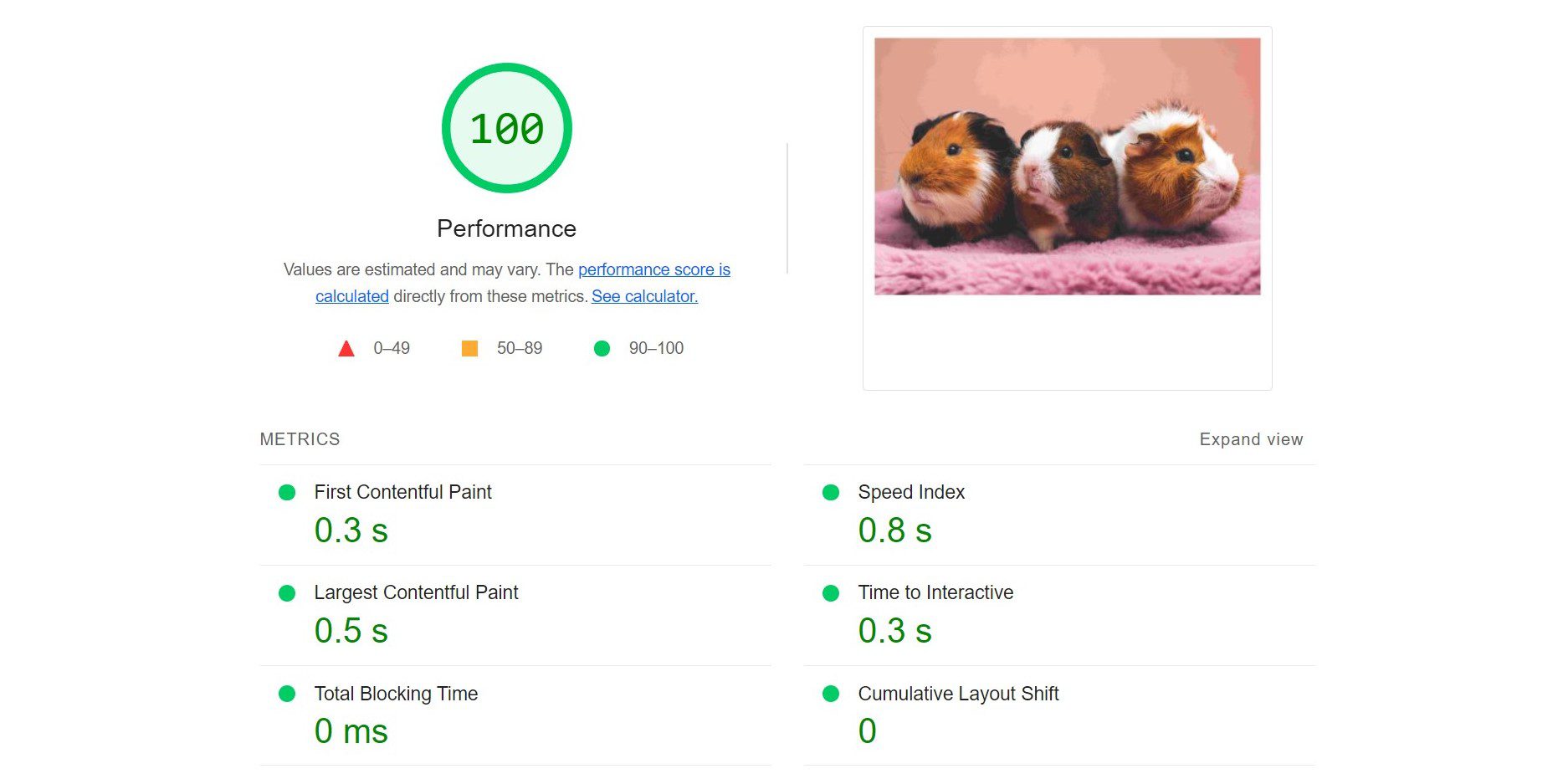Open the performance score is calculated link
1568x779 pixels.
point(653,269)
